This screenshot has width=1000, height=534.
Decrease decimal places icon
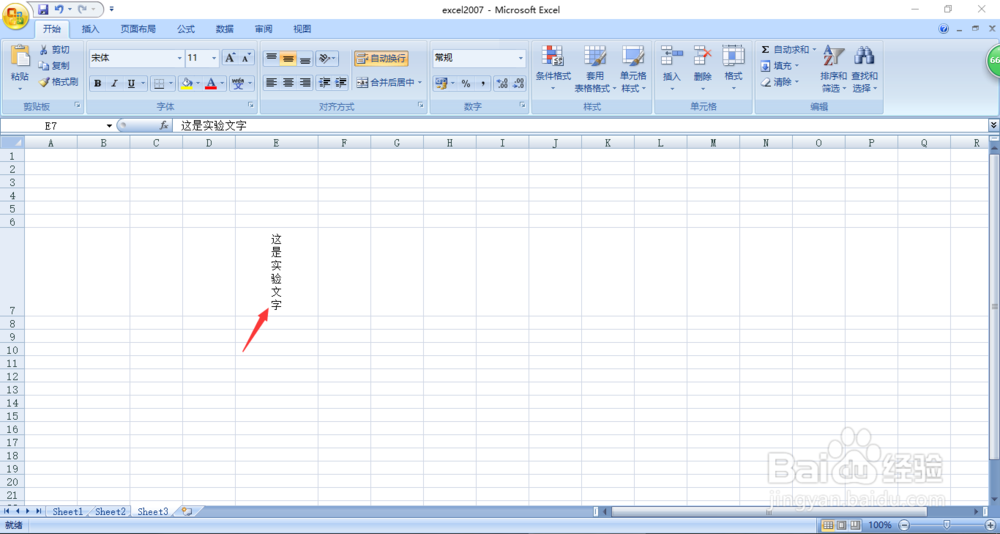point(518,84)
